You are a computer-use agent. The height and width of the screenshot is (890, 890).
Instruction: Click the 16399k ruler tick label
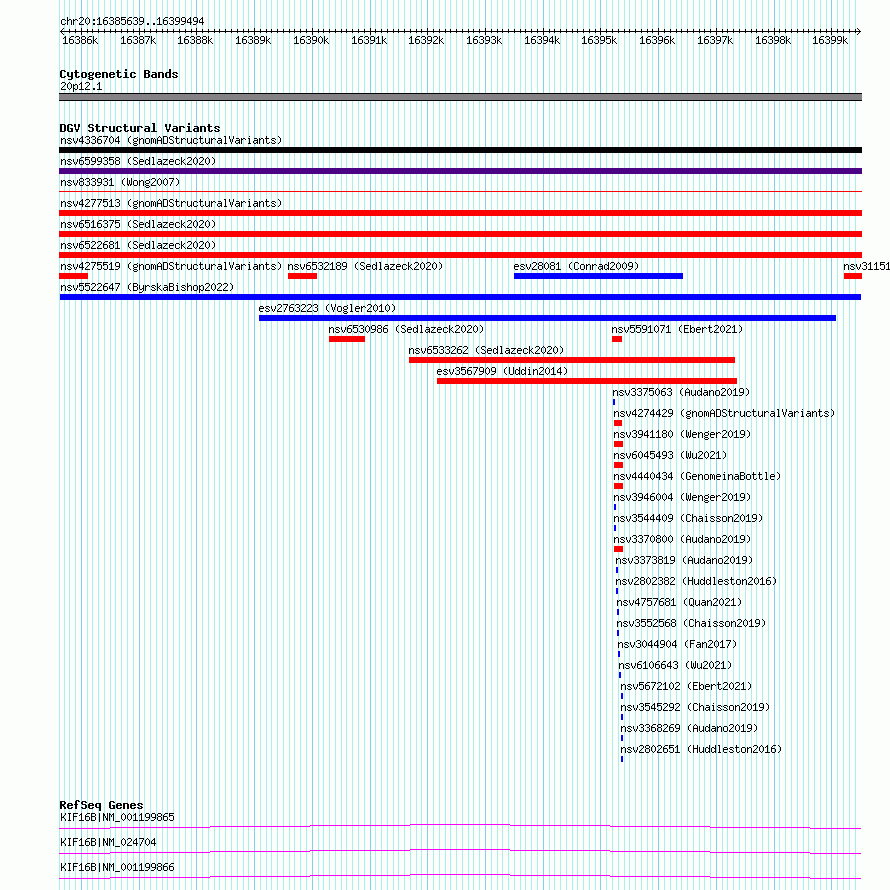click(830, 40)
